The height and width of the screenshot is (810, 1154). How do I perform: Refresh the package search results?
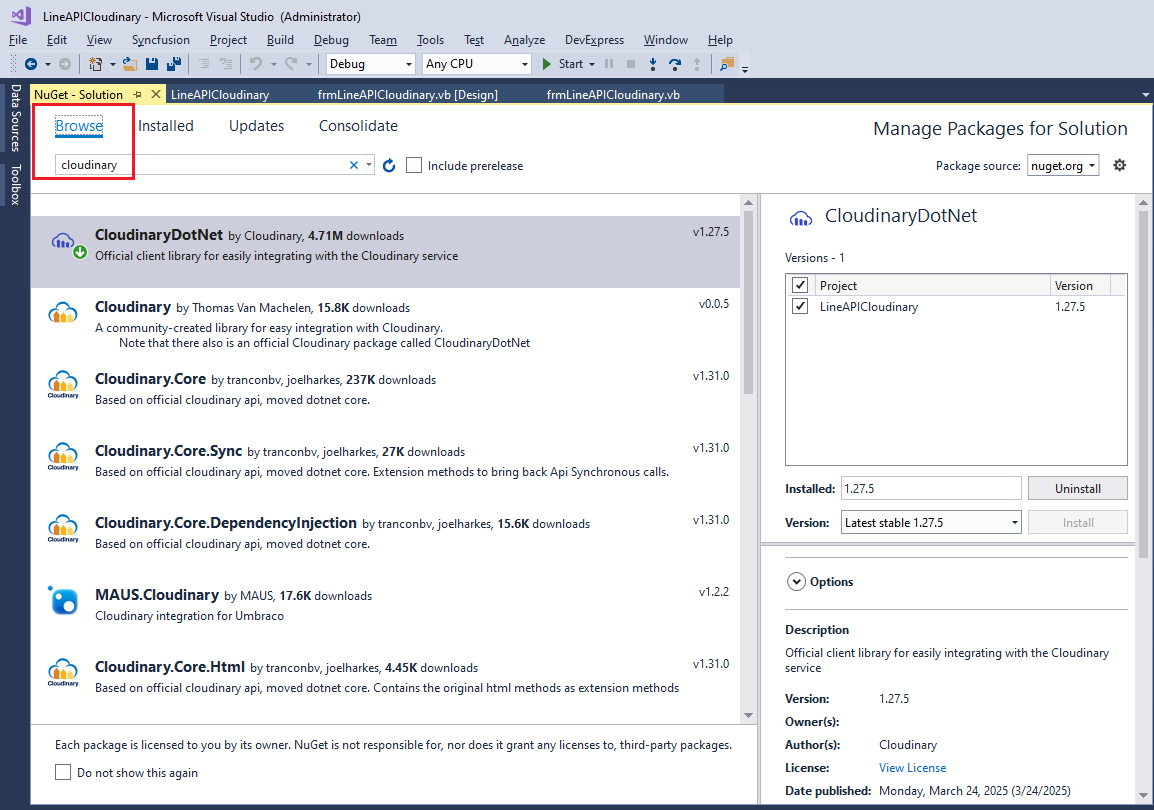pos(389,166)
